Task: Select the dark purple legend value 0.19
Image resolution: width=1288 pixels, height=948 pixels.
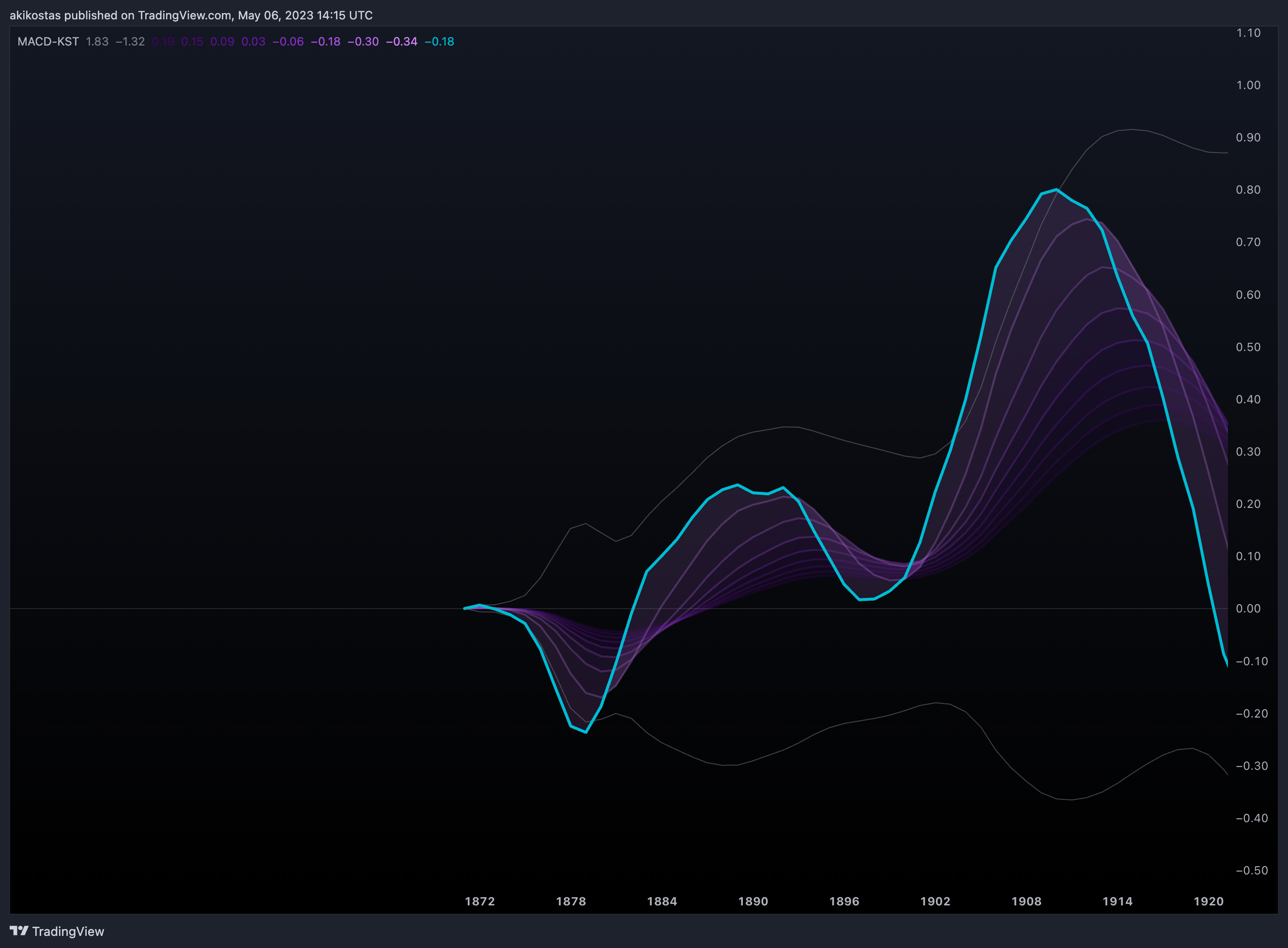Action: [x=163, y=42]
